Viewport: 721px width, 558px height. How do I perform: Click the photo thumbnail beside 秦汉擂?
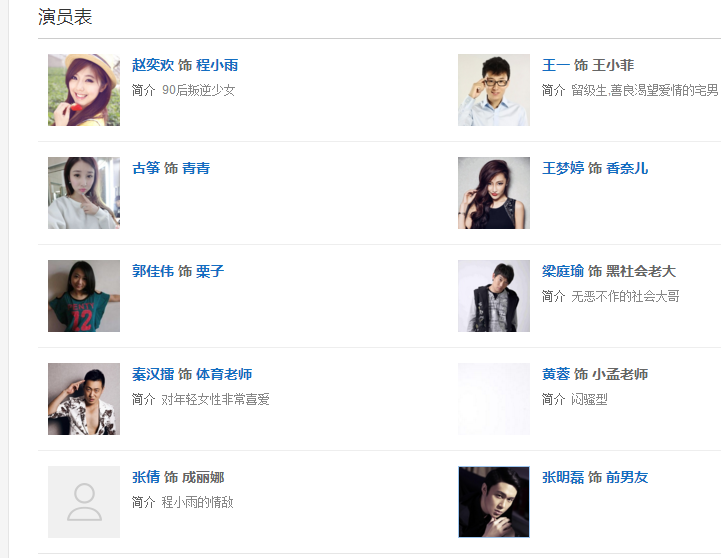[84, 399]
